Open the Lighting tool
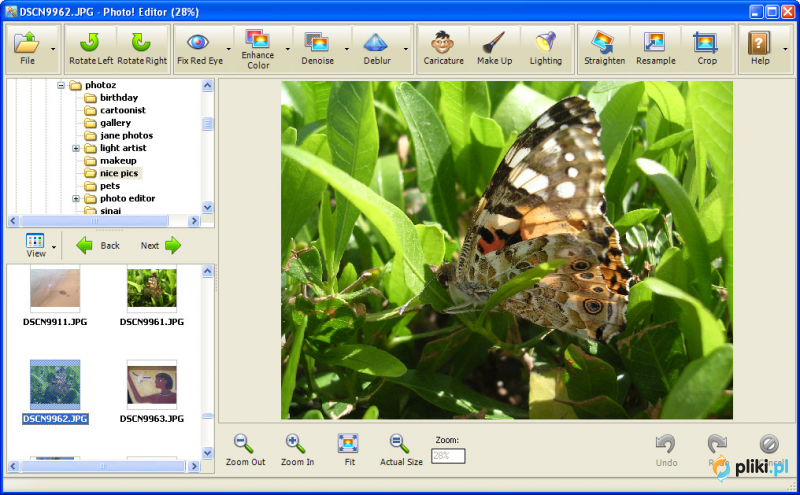 coord(545,48)
